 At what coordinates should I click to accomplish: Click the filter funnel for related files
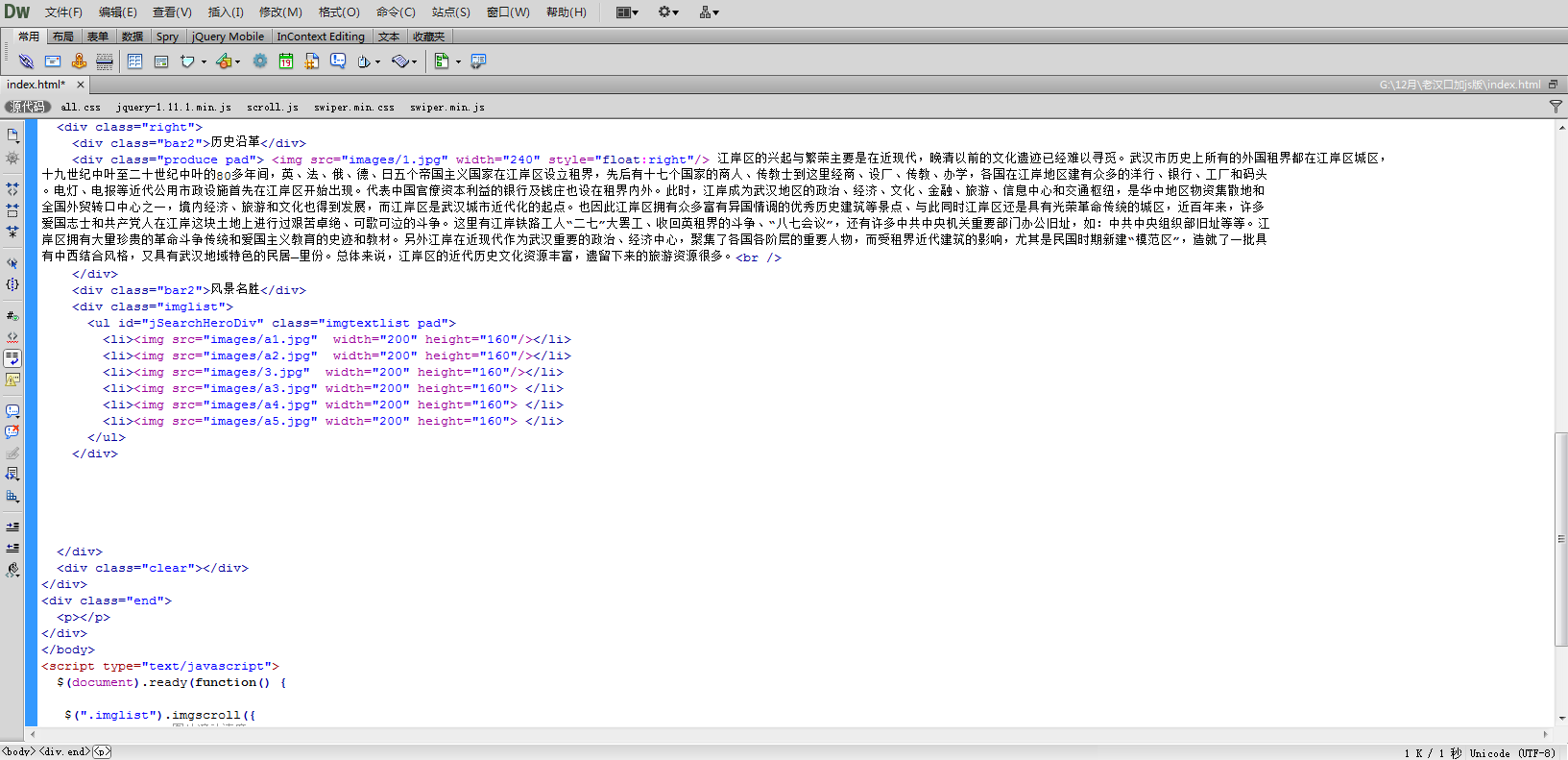pos(1556,107)
